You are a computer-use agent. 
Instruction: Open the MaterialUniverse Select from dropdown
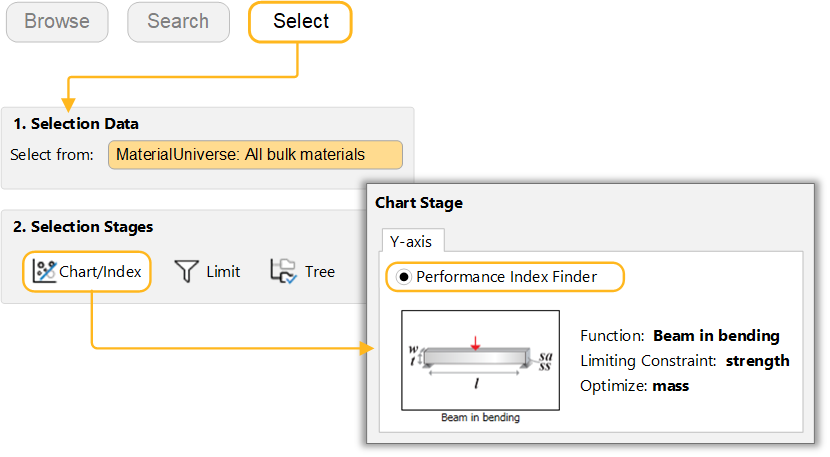(255, 155)
